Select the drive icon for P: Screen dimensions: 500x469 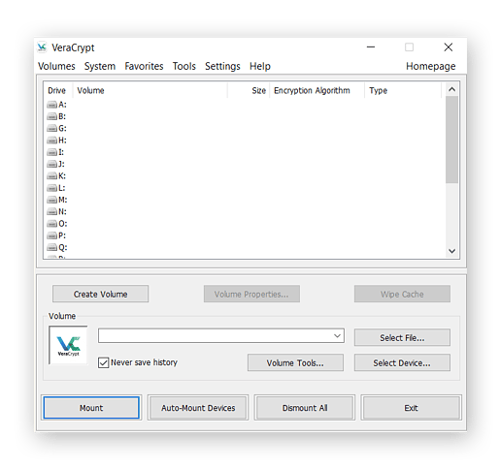pos(52,236)
